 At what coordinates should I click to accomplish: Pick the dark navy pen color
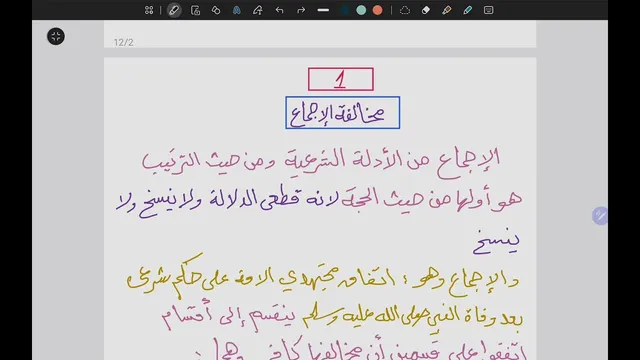[344, 10]
